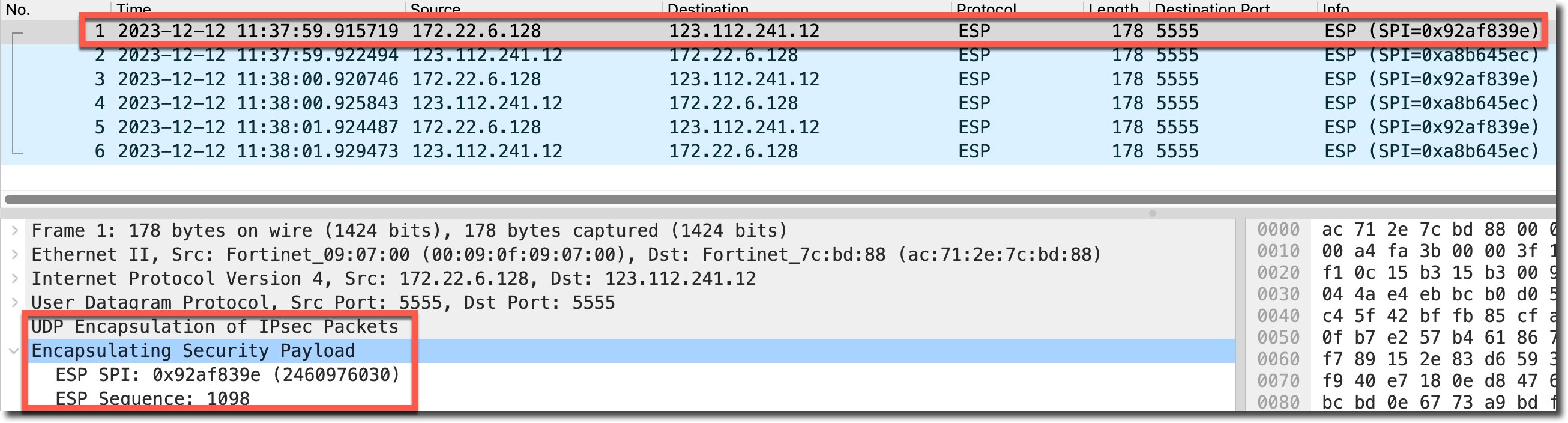Select the ESP Sequence 1098 field
Screen dimensions: 1568x423
pos(152,398)
